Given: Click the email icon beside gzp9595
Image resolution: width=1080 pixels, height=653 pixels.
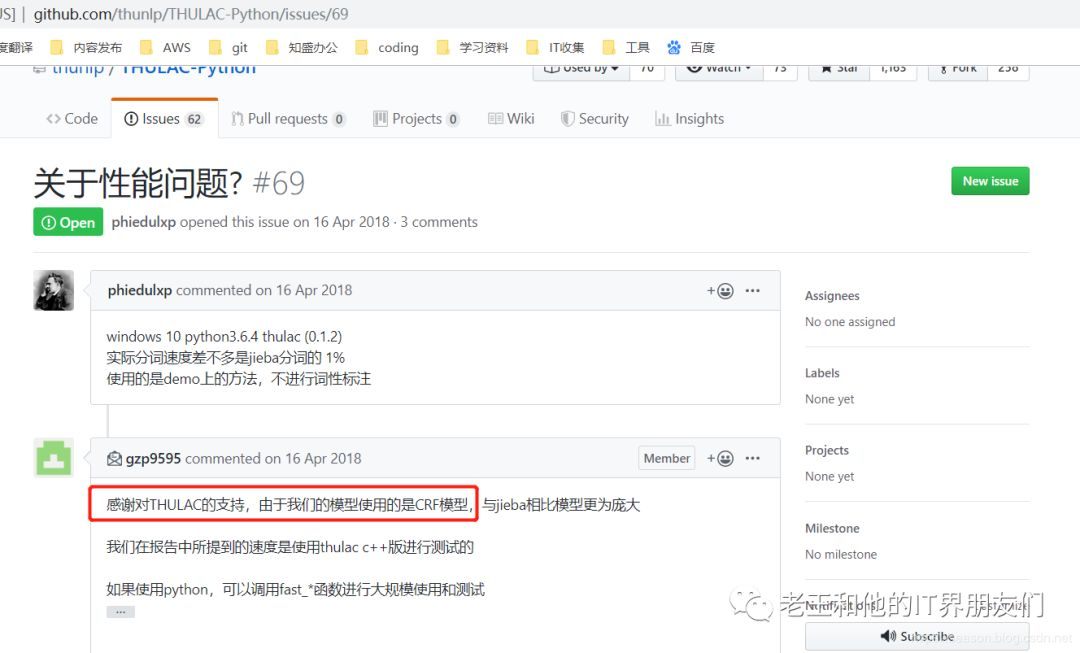Looking at the screenshot, I should 114,459.
